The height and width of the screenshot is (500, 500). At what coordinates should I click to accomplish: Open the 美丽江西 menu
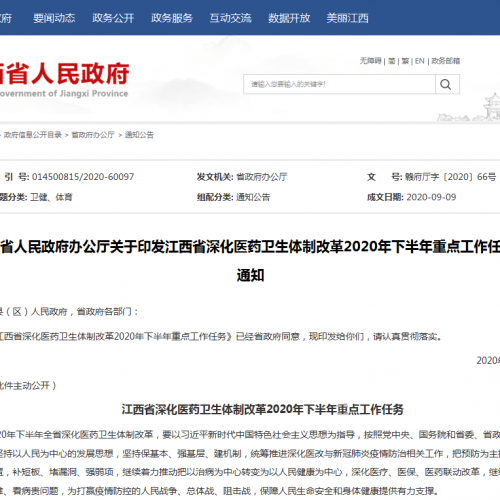coord(347,18)
